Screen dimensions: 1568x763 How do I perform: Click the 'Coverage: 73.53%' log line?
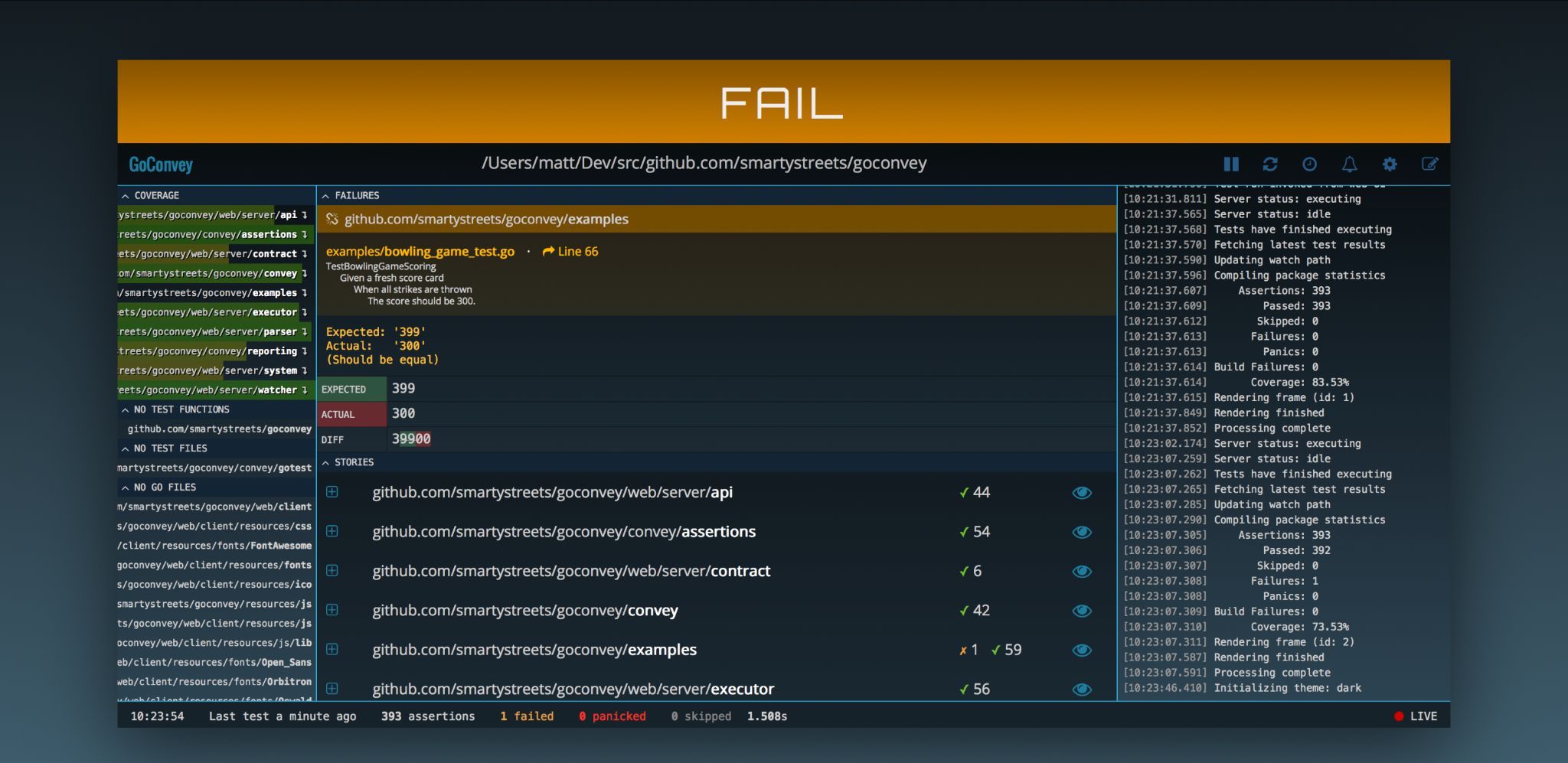(1299, 627)
